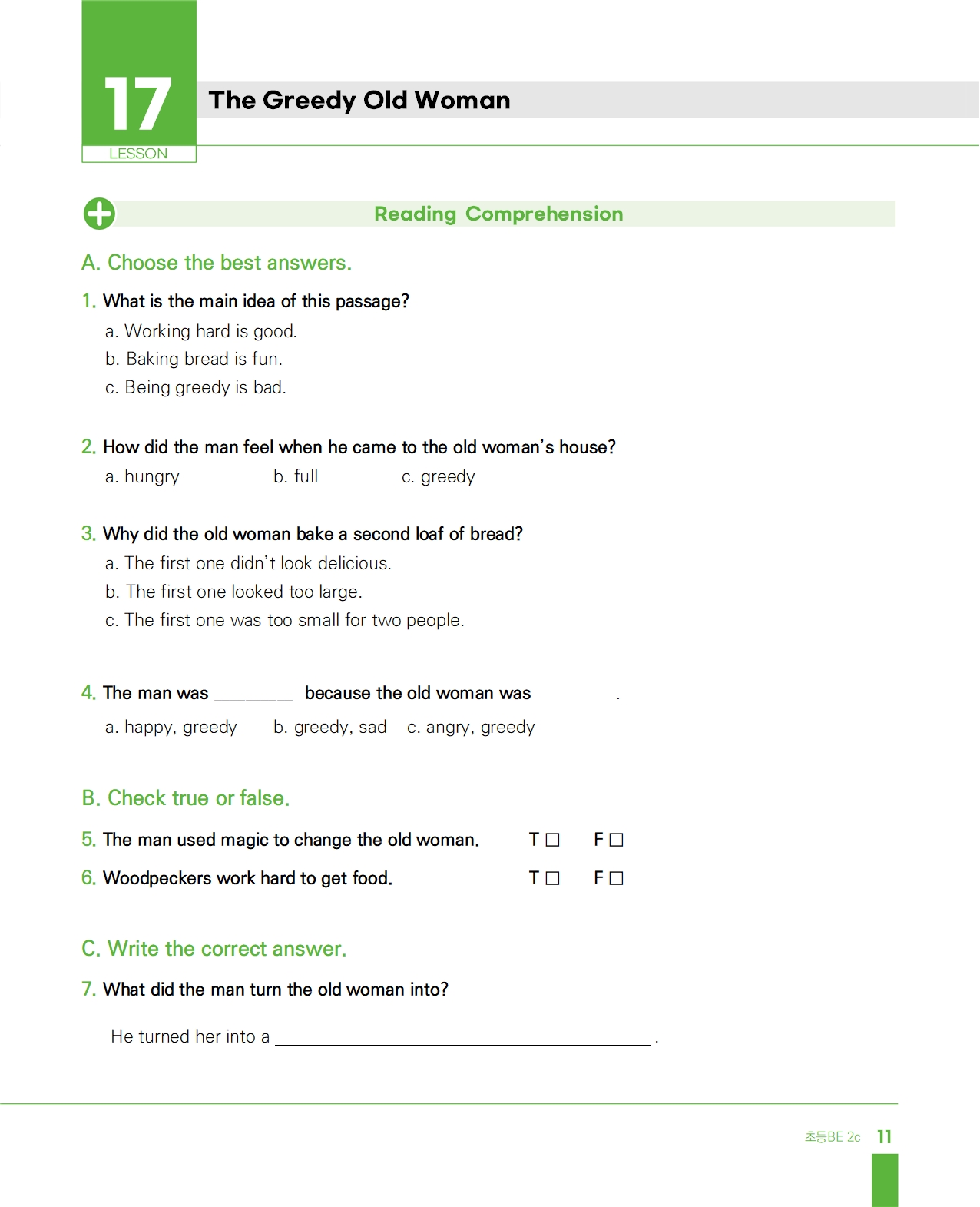Check the F box for question 6

[616, 878]
